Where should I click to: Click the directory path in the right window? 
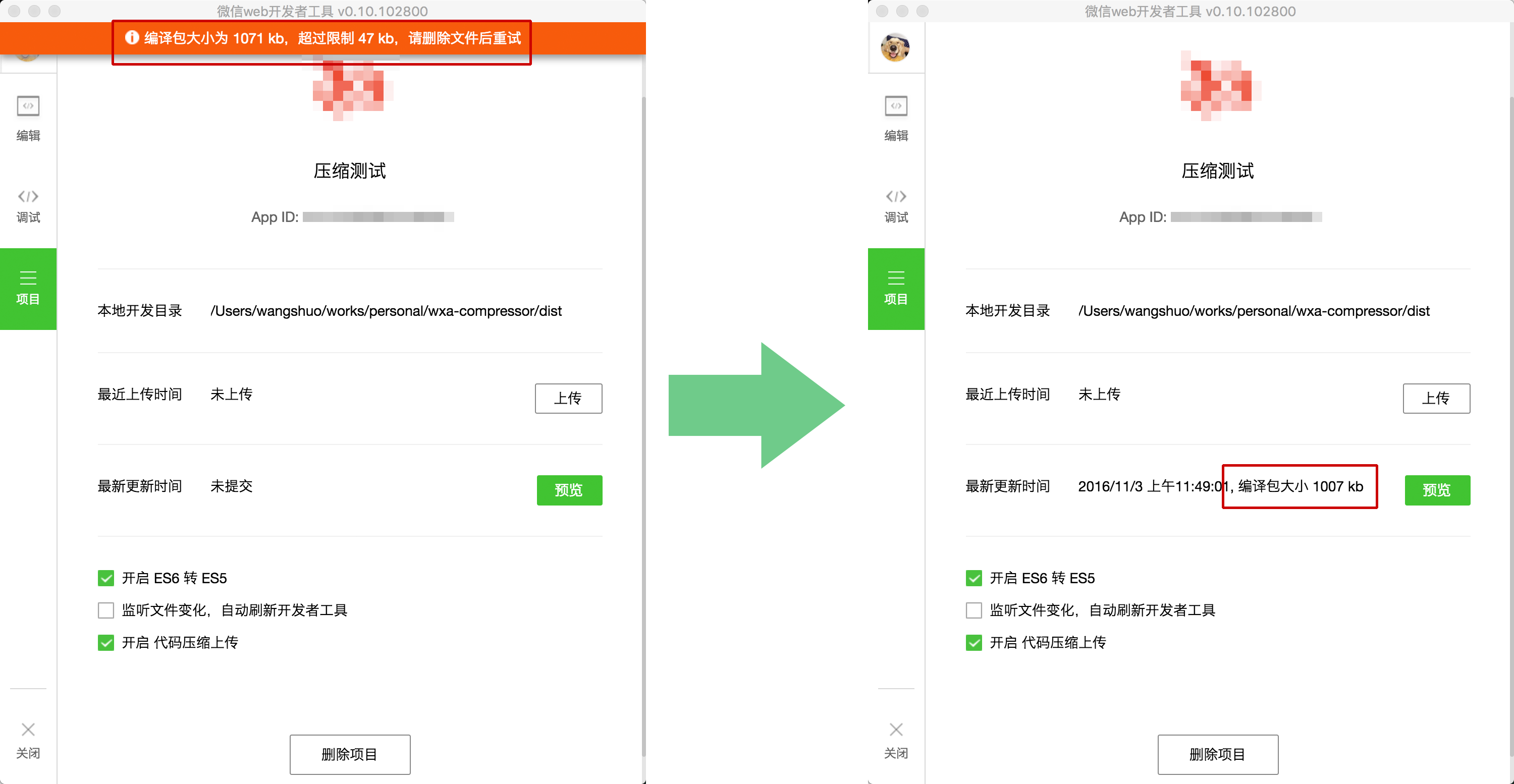coord(1254,311)
